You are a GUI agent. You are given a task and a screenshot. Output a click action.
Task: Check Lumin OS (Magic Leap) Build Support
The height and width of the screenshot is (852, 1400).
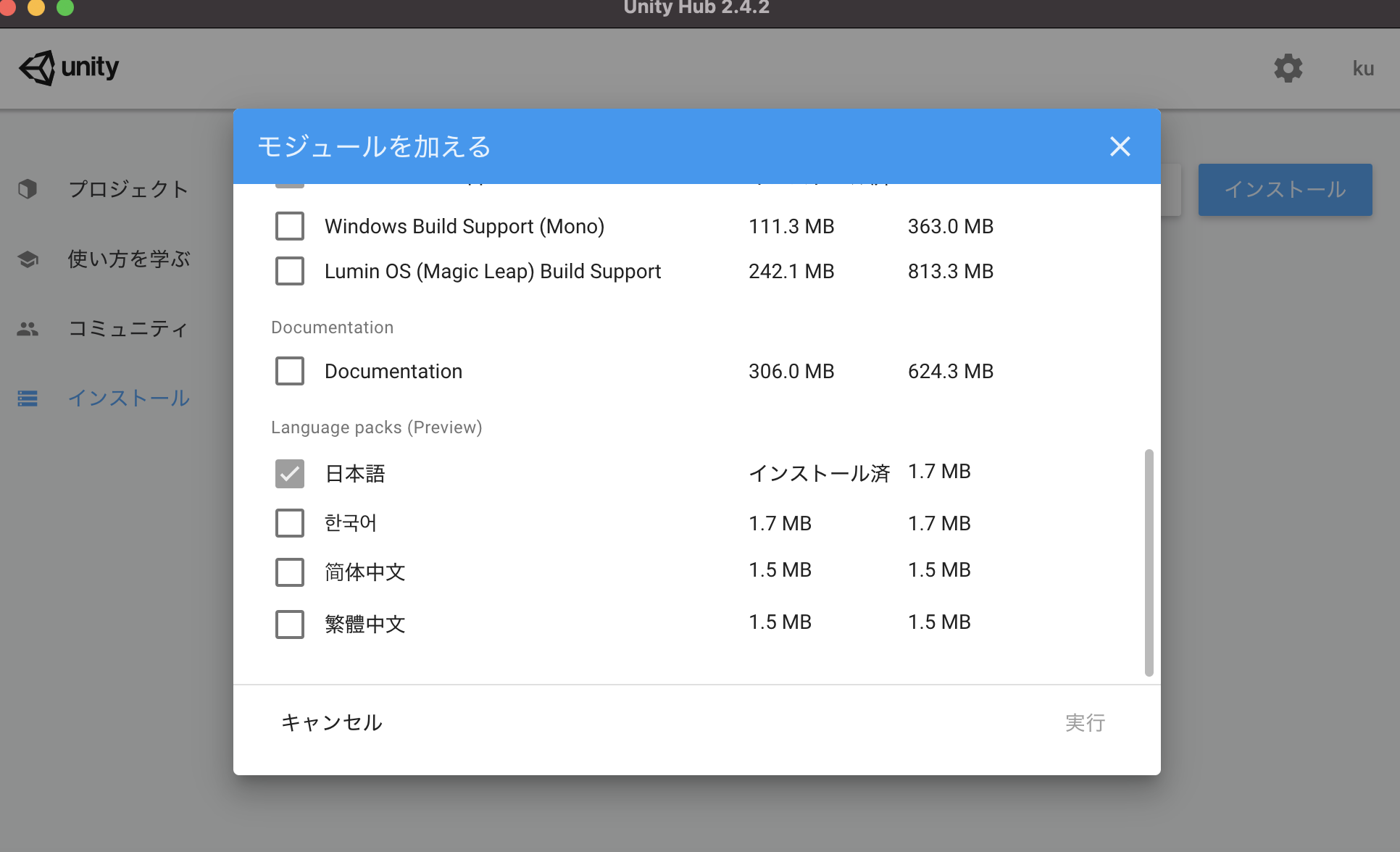coord(290,271)
